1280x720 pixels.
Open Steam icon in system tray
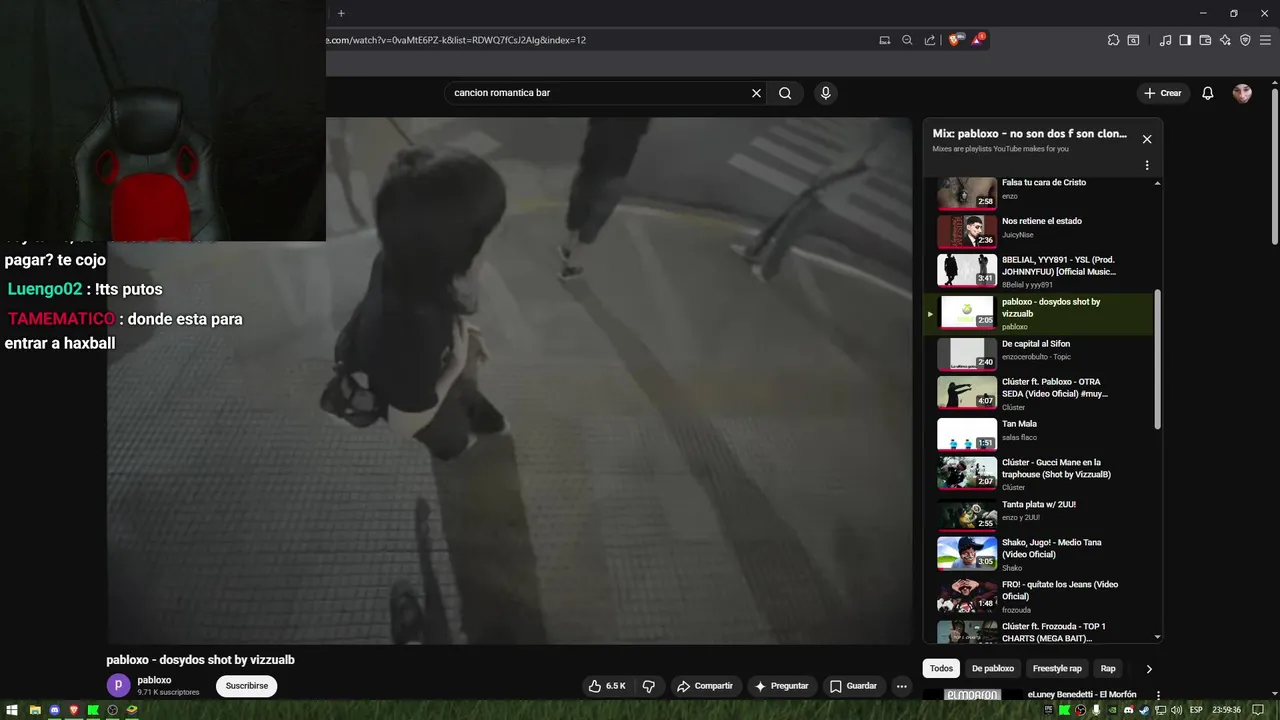pyautogui.click(x=1144, y=710)
